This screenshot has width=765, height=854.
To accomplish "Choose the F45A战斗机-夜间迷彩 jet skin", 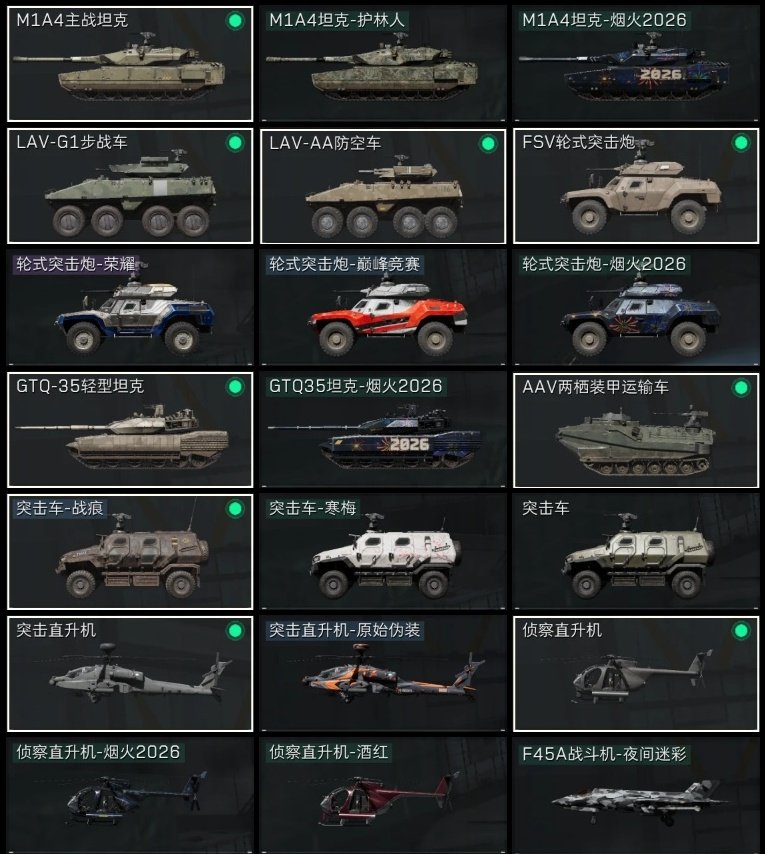I will tap(636, 796).
